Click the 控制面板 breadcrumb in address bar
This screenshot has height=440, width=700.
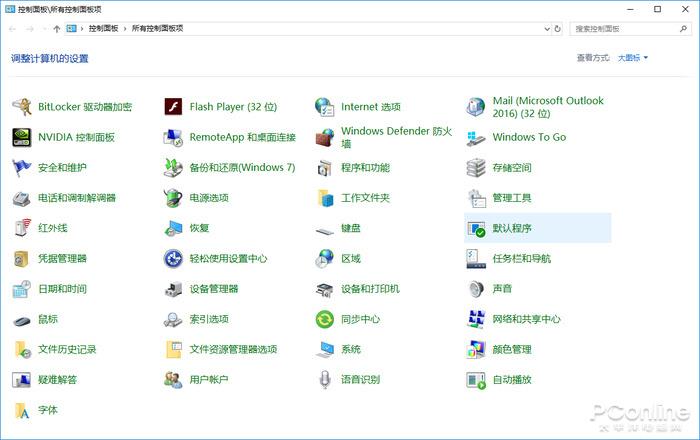pos(103,29)
